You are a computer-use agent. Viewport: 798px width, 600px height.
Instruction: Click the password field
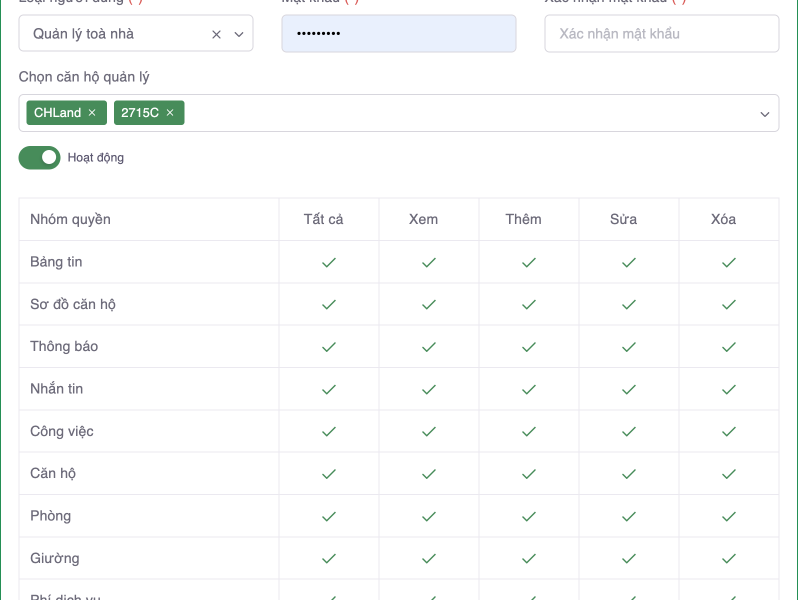(398, 34)
